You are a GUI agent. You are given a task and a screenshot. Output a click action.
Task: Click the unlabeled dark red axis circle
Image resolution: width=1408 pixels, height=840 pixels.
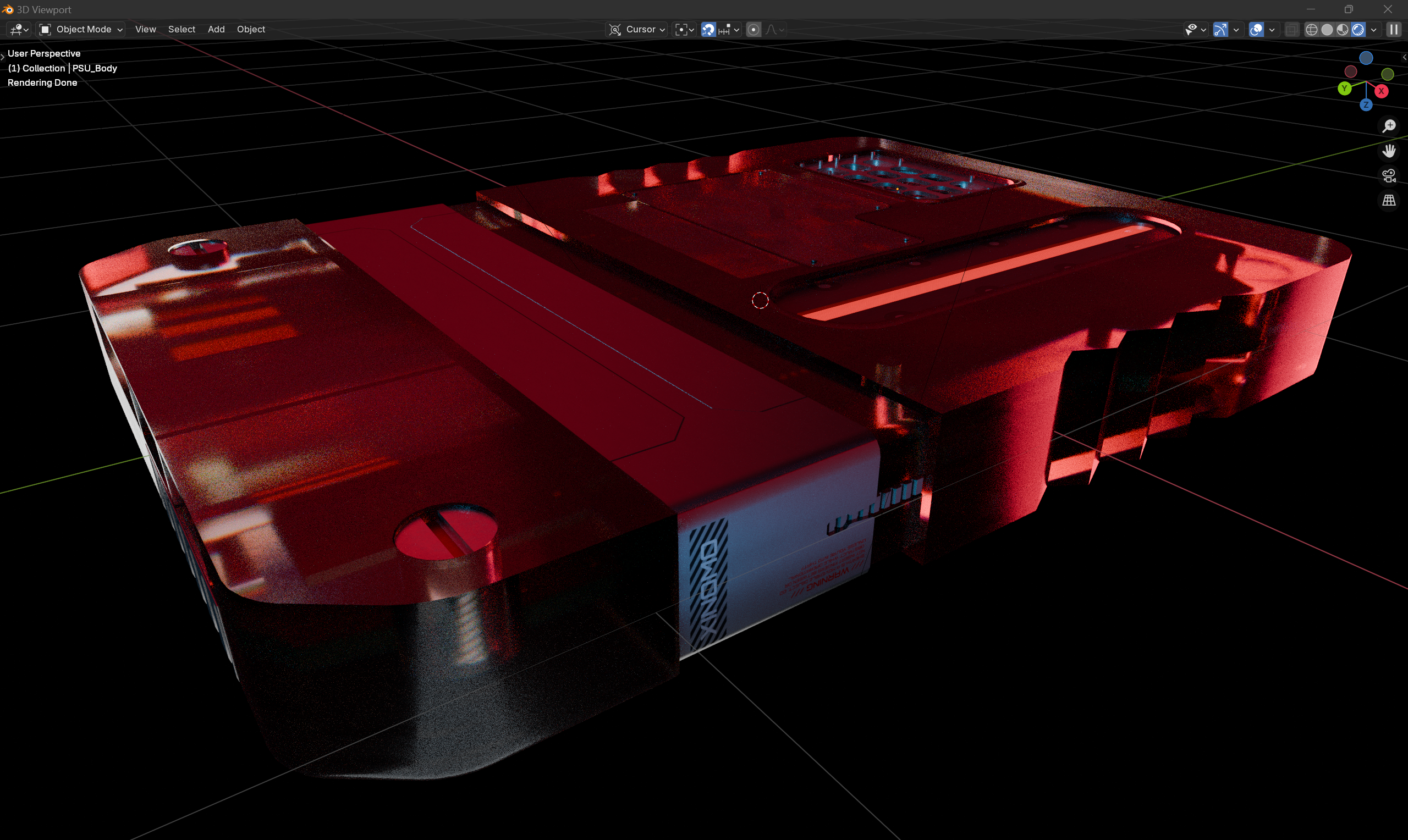click(1351, 71)
